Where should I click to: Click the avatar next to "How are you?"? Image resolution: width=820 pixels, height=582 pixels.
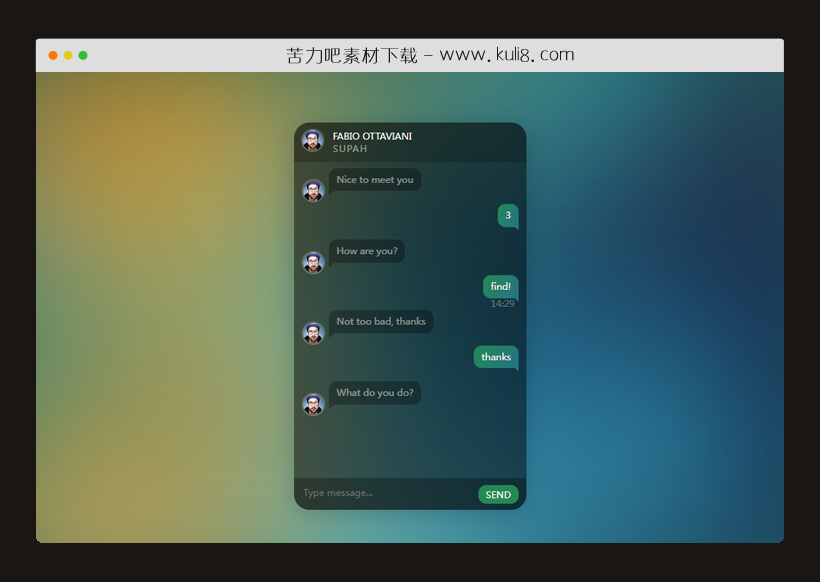coord(313,262)
